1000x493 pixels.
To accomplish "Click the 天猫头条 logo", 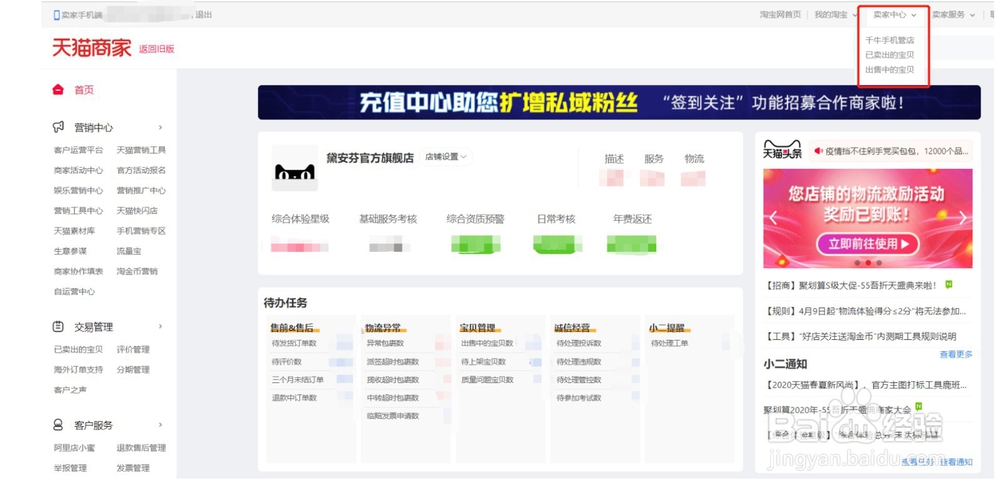I will (783, 149).
